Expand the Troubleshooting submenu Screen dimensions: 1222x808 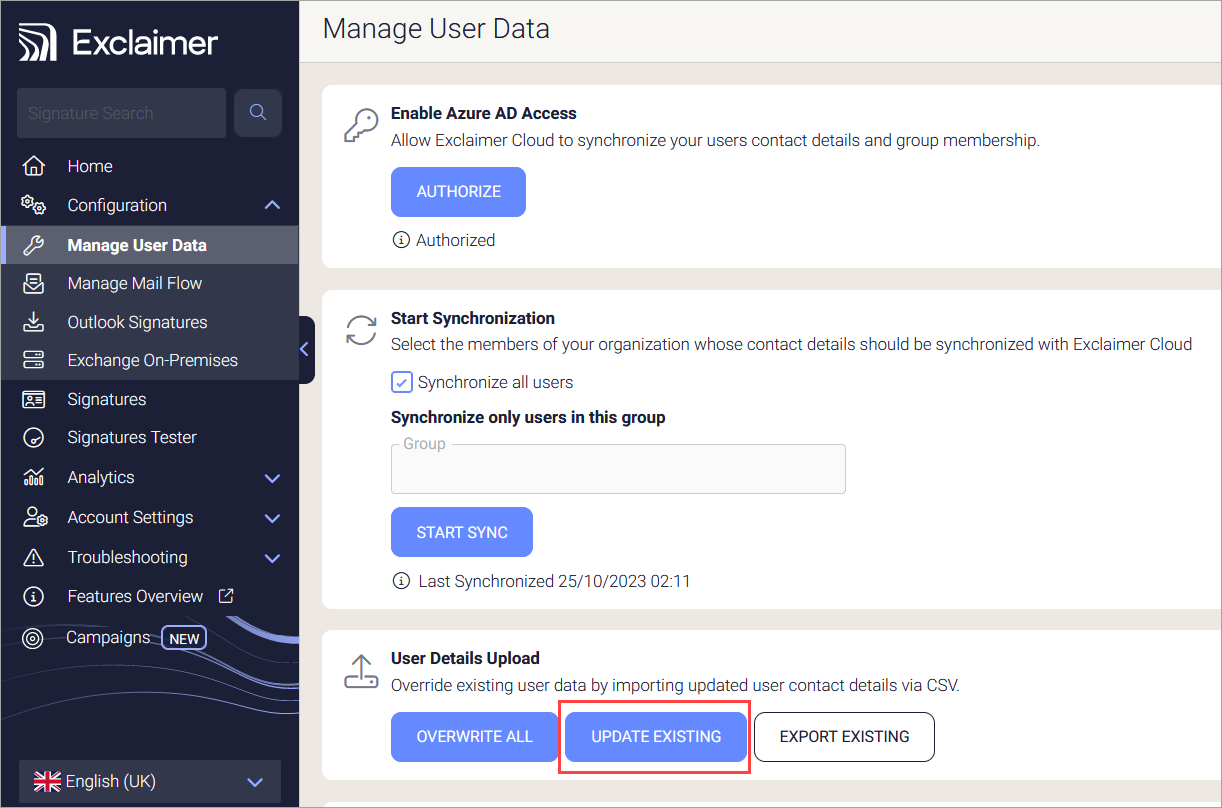click(271, 558)
